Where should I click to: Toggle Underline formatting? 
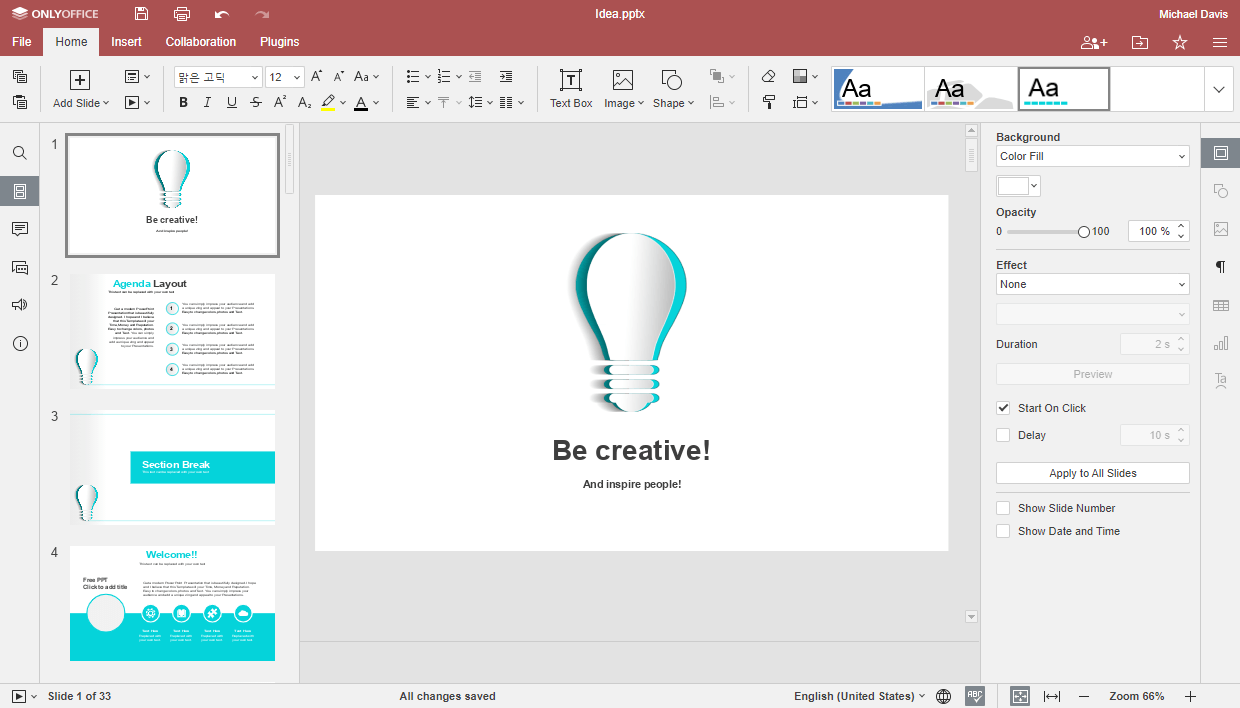click(232, 102)
